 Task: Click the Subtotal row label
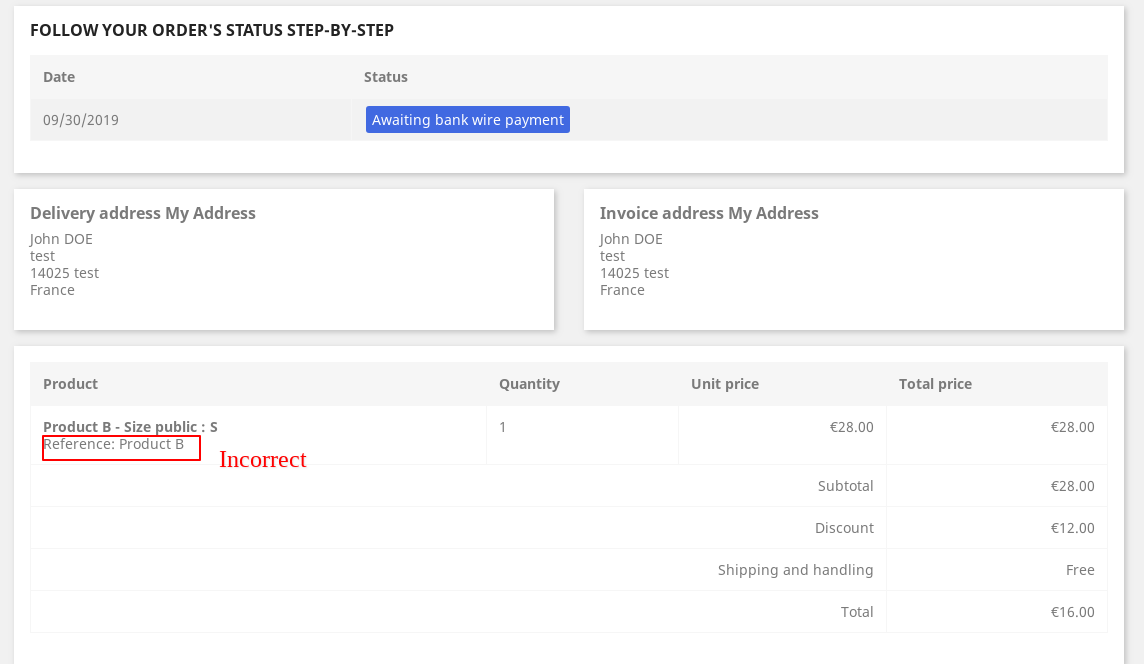[845, 486]
